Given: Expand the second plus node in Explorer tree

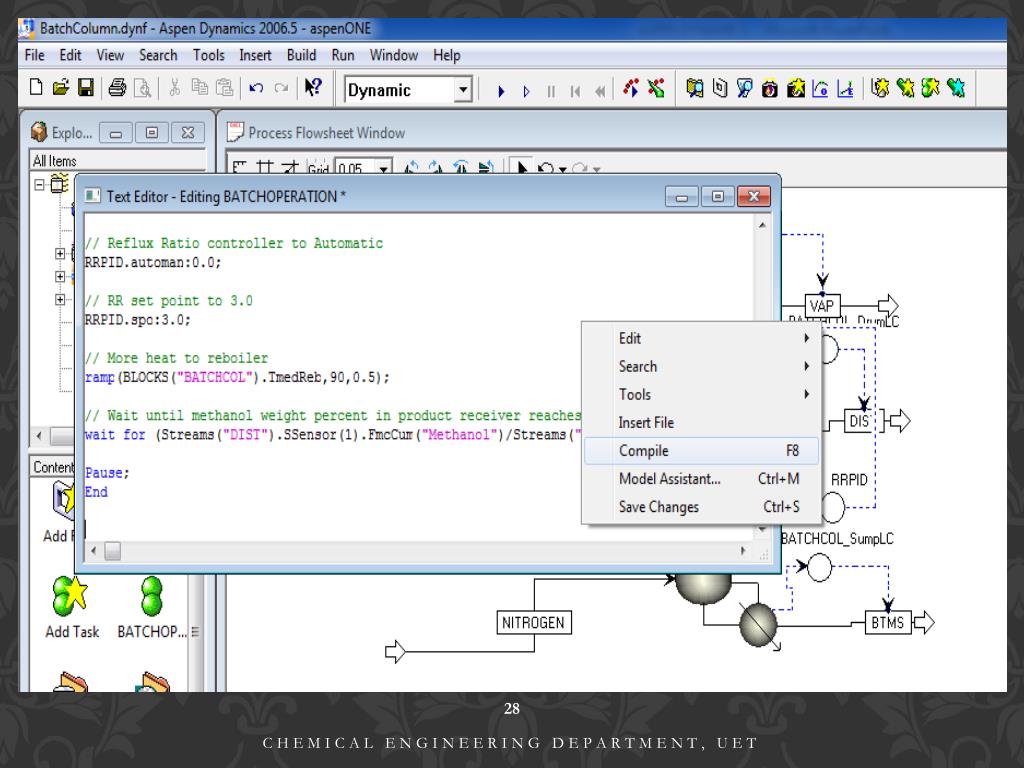Looking at the screenshot, I should pyautogui.click(x=60, y=277).
